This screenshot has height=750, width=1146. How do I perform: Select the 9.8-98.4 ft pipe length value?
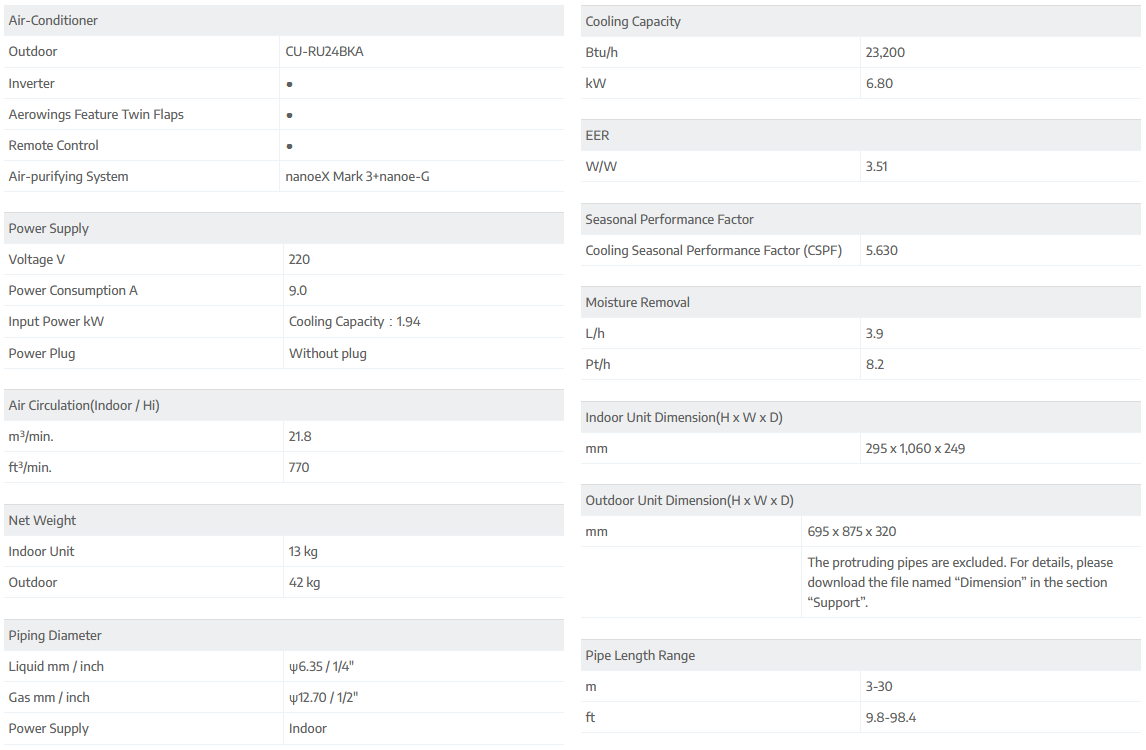891,718
